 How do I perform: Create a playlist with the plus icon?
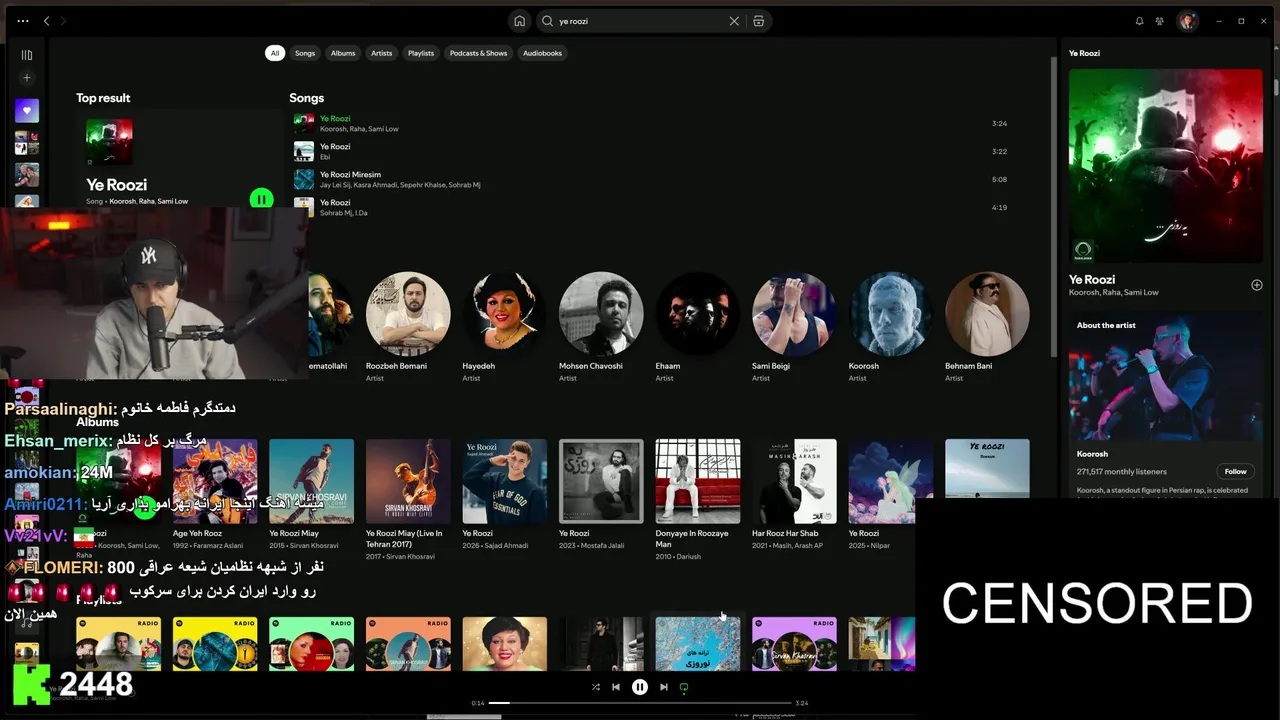click(x=27, y=78)
